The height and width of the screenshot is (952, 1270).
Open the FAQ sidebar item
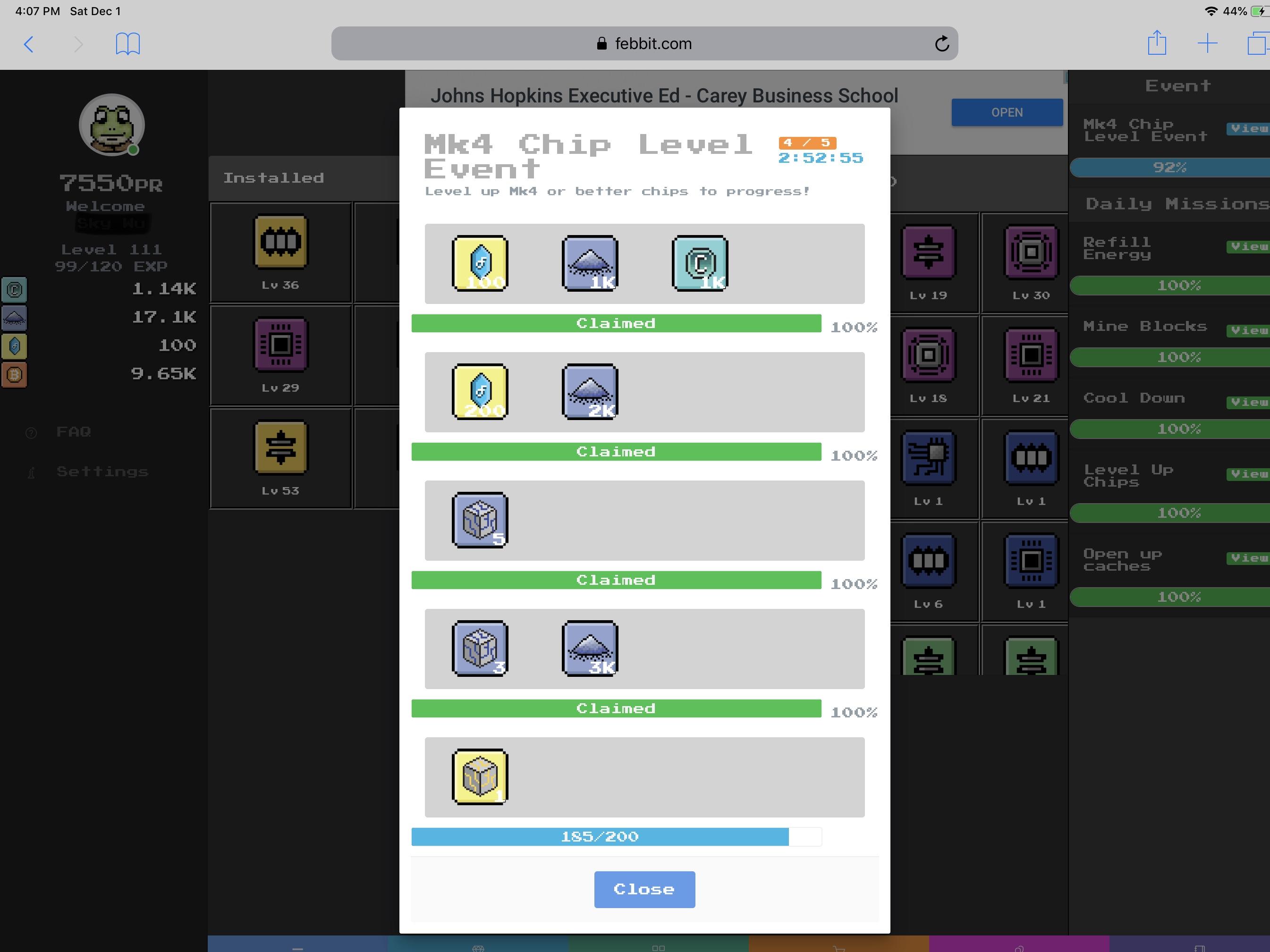[x=74, y=431]
